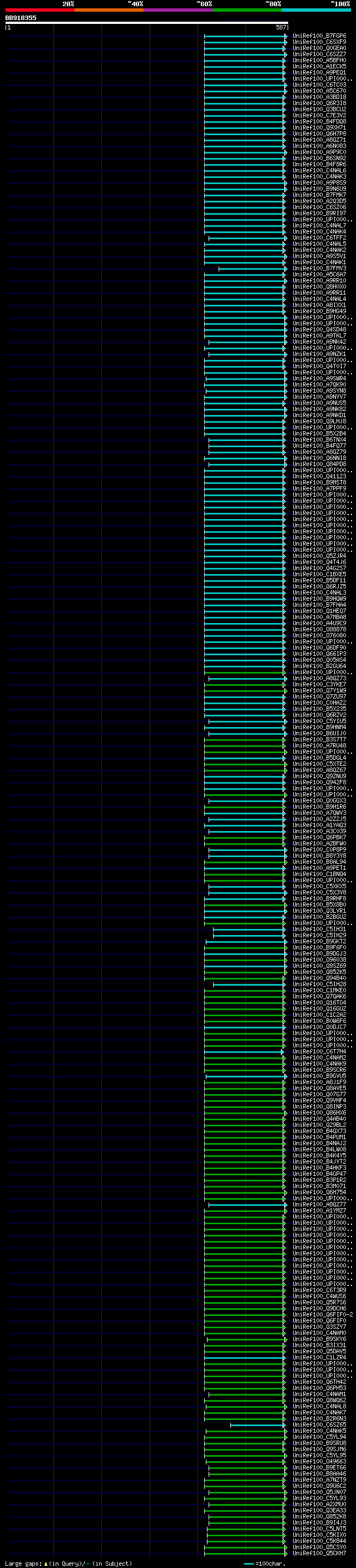
Task: Select the UniRef100_C3YKE7 label
Action: pos(319,684)
